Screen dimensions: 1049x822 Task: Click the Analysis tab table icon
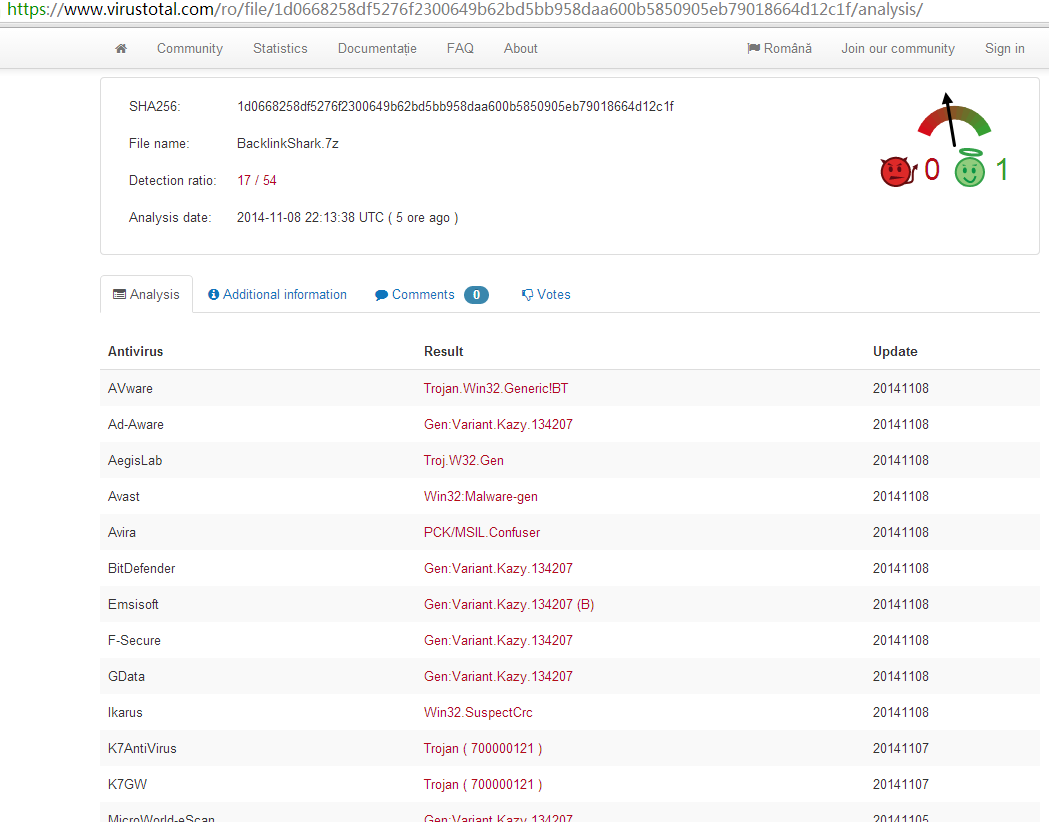[119, 294]
